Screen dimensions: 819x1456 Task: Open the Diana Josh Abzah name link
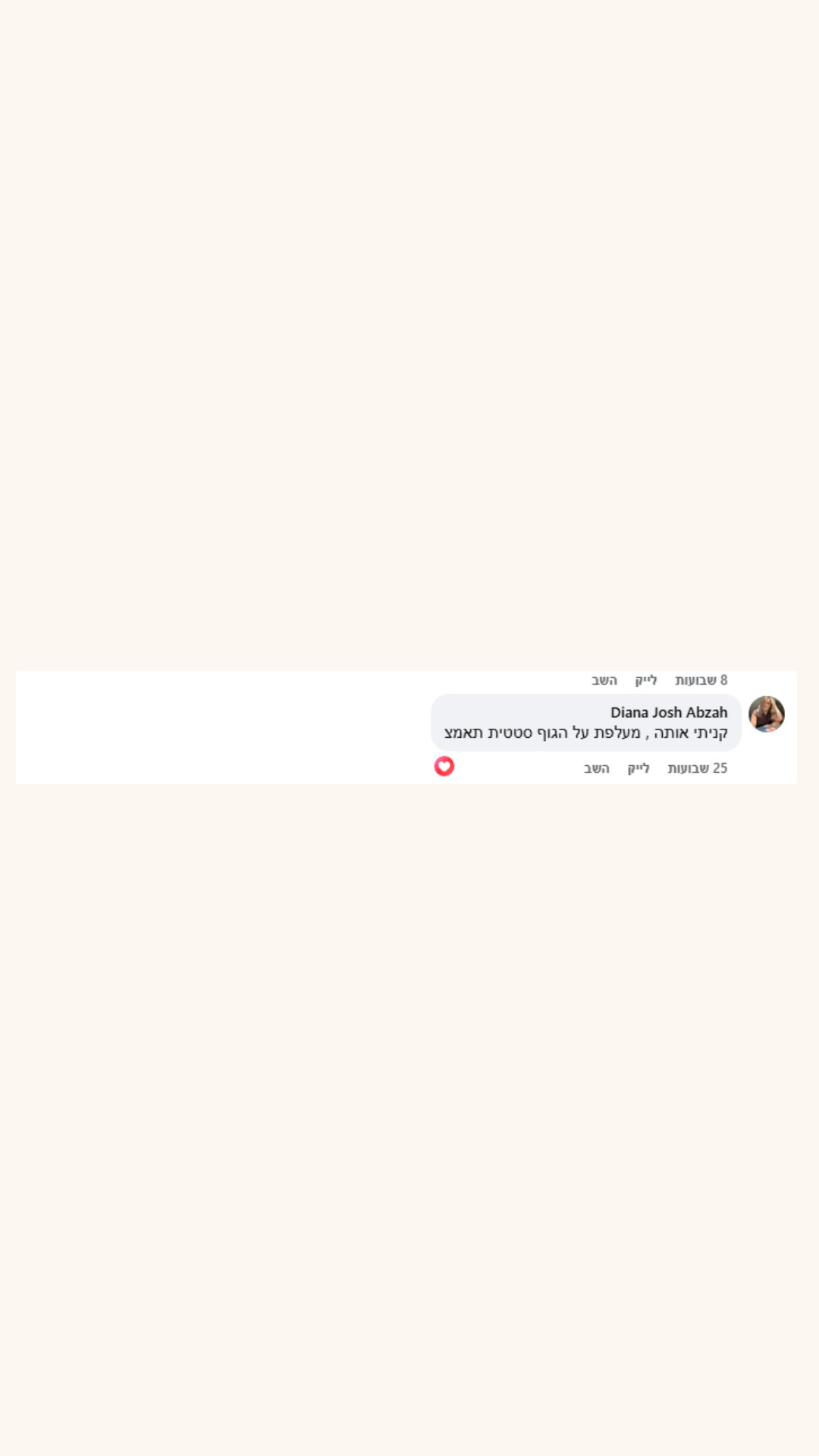click(x=669, y=712)
